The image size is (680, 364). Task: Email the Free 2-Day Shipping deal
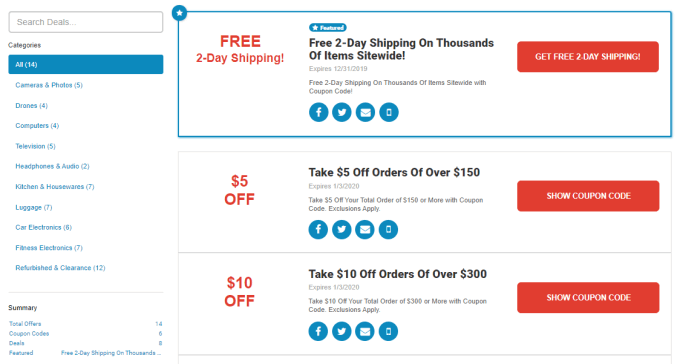pos(365,112)
